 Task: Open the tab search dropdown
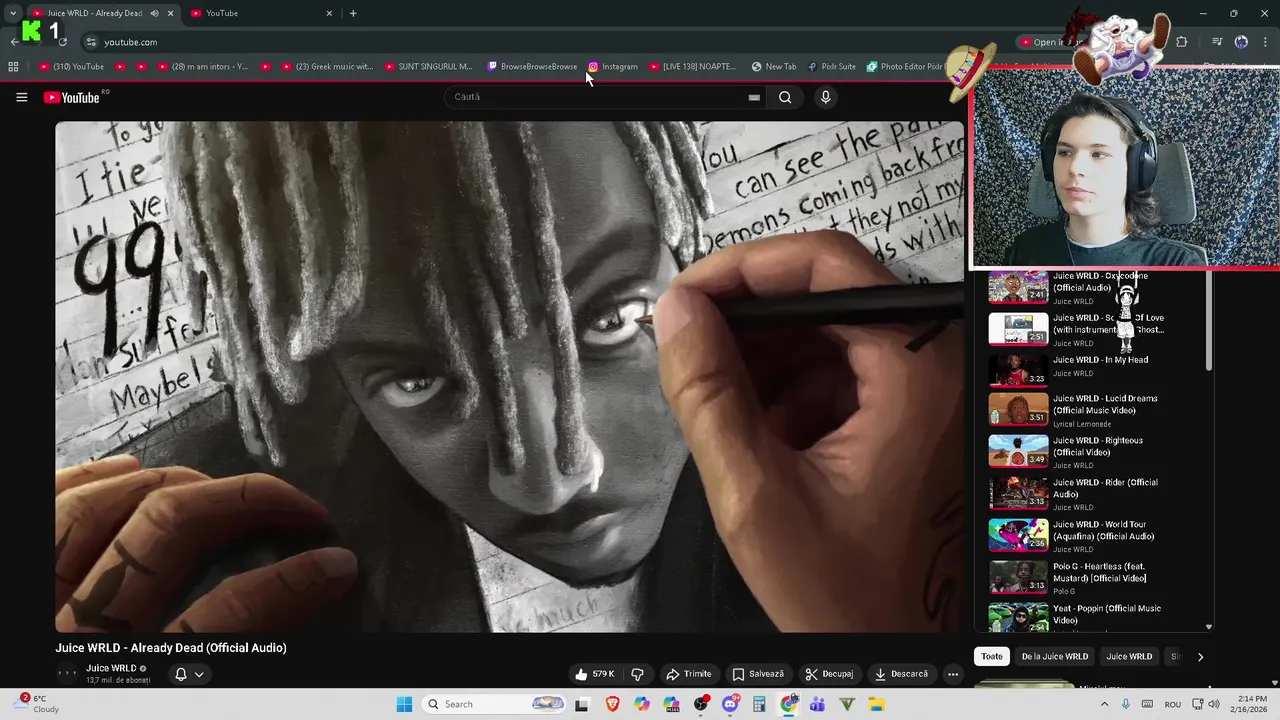click(x=13, y=13)
